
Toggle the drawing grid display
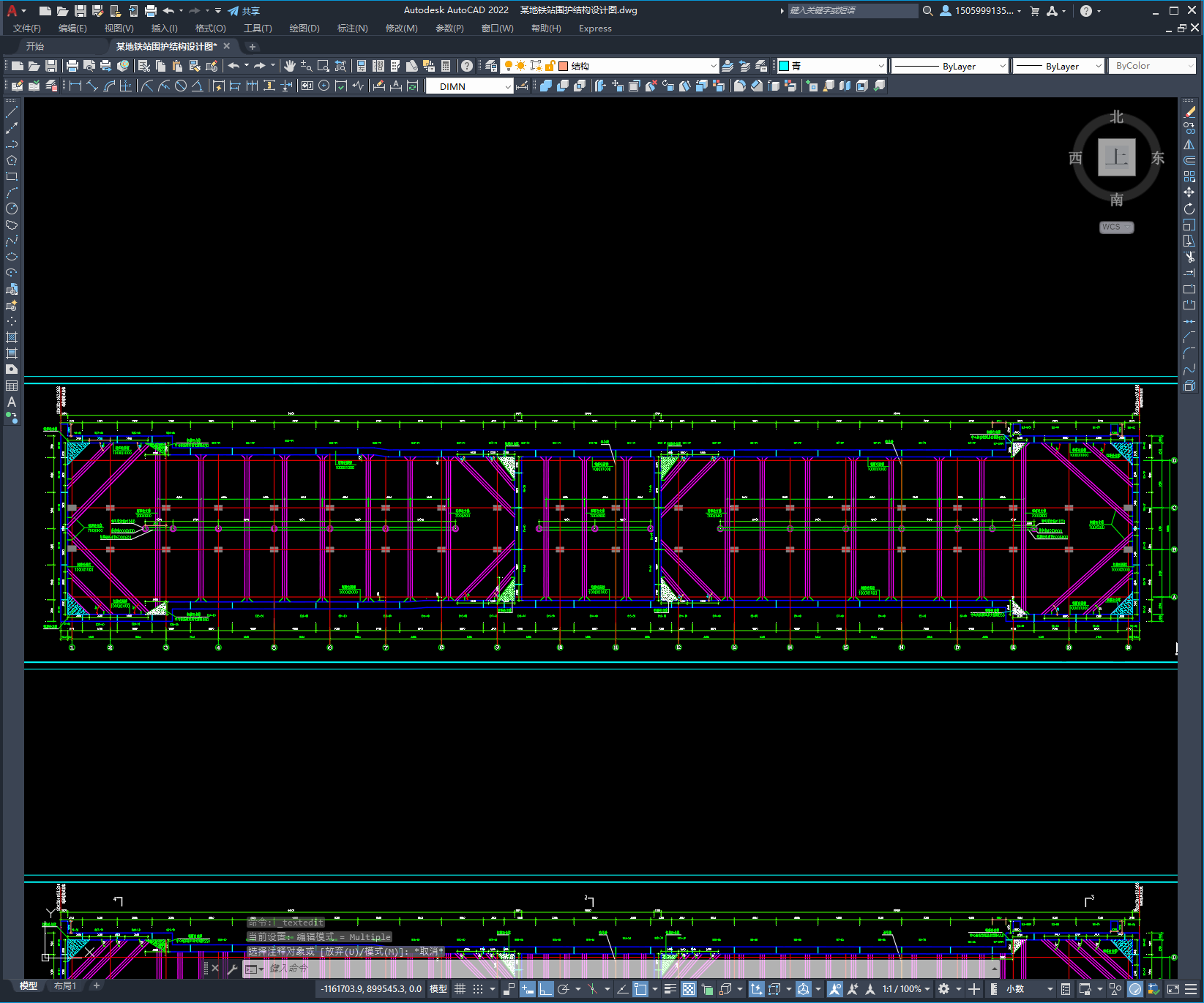tap(460, 989)
